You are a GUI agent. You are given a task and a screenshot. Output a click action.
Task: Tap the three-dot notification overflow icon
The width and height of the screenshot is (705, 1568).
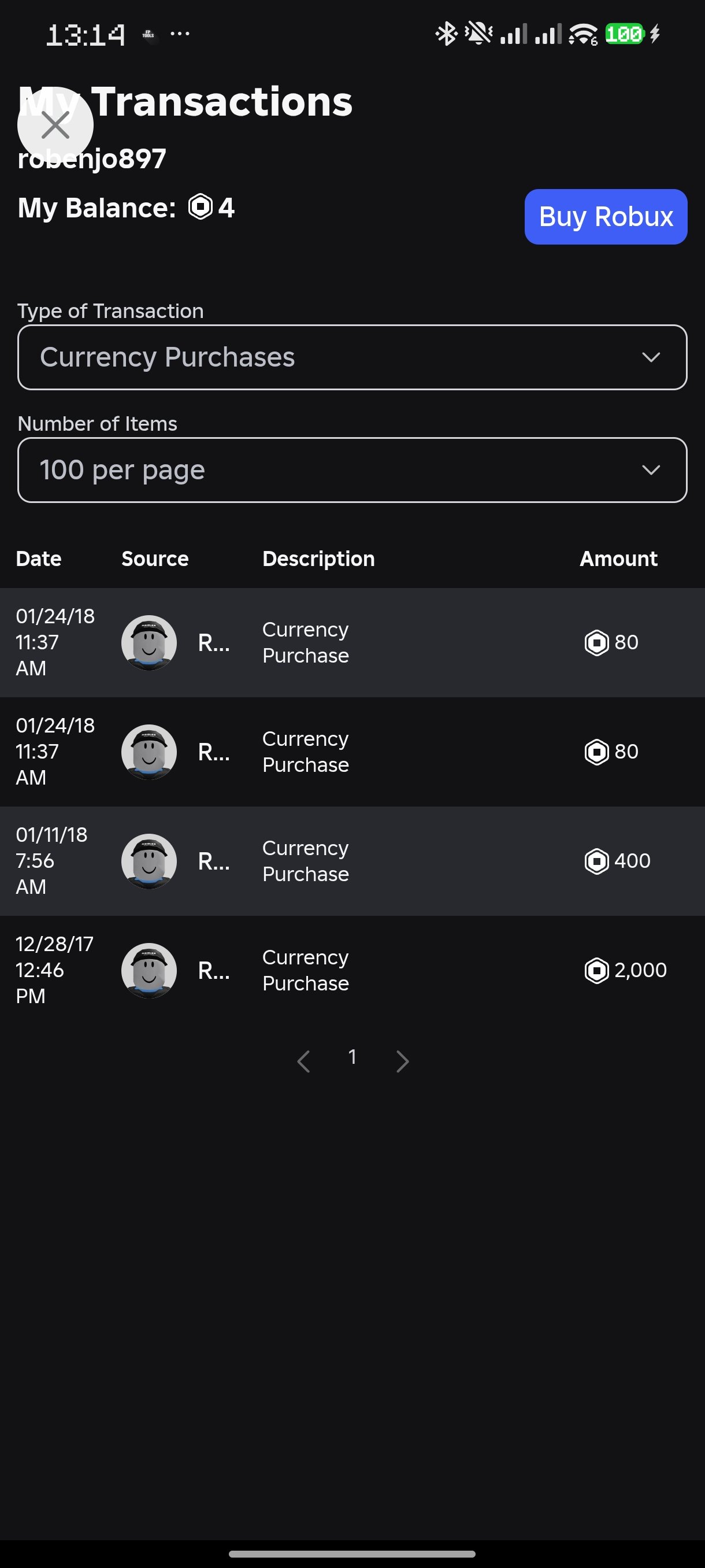click(180, 34)
